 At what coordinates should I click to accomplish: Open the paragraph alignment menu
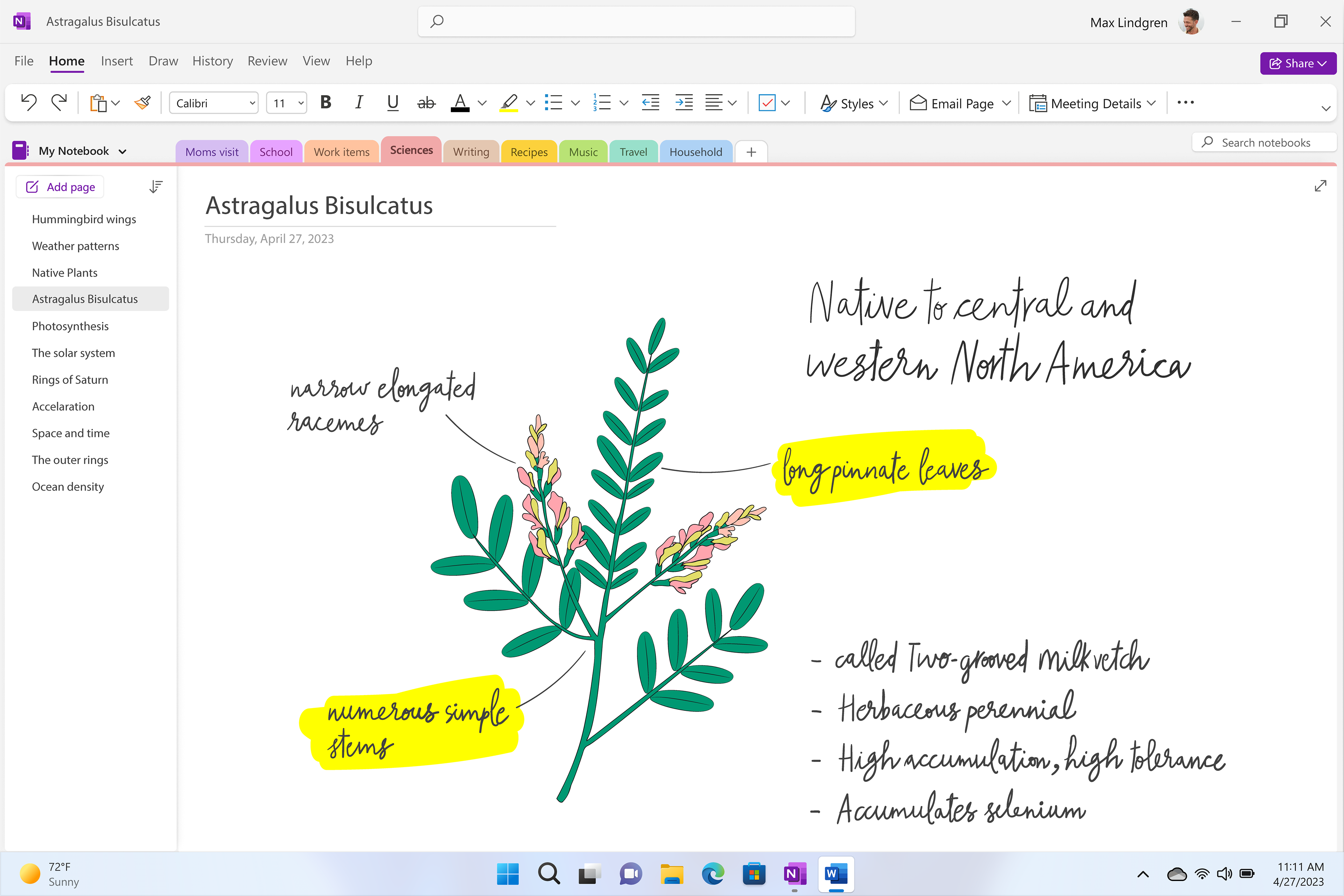721,103
